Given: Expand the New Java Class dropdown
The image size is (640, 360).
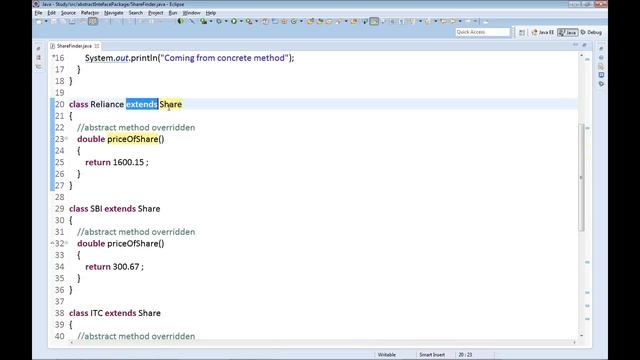Looking at the screenshot, I should 301,21.
